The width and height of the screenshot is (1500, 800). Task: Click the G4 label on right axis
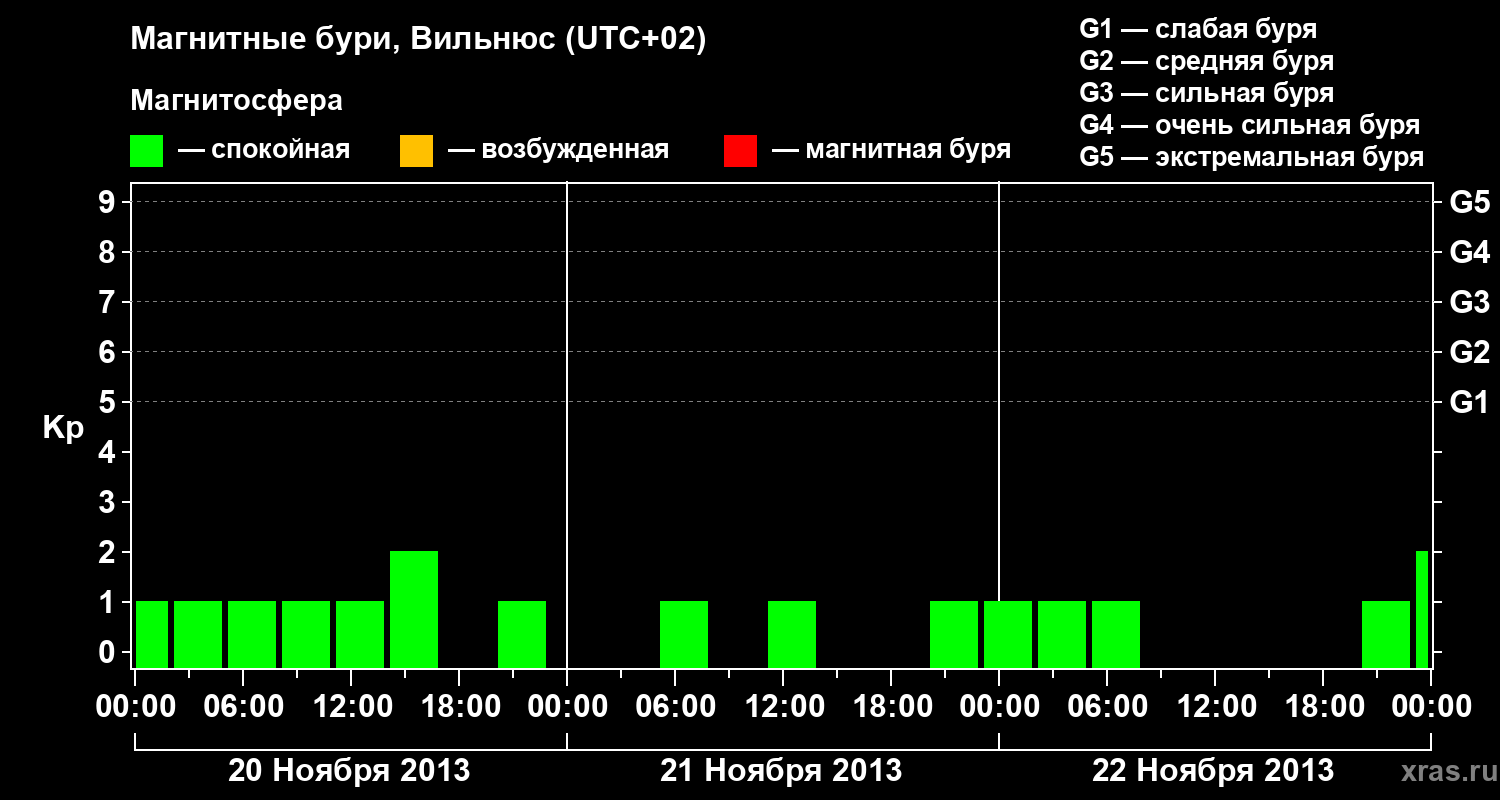pyautogui.click(x=1469, y=252)
